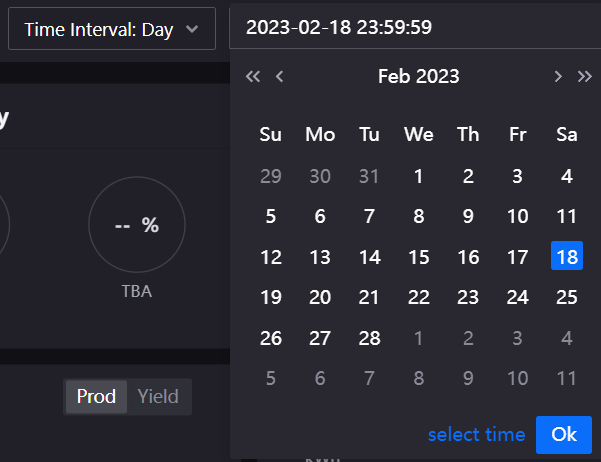This screenshot has width=601, height=462.
Task: Jump to next year with double-right arrow
Action: click(585, 76)
